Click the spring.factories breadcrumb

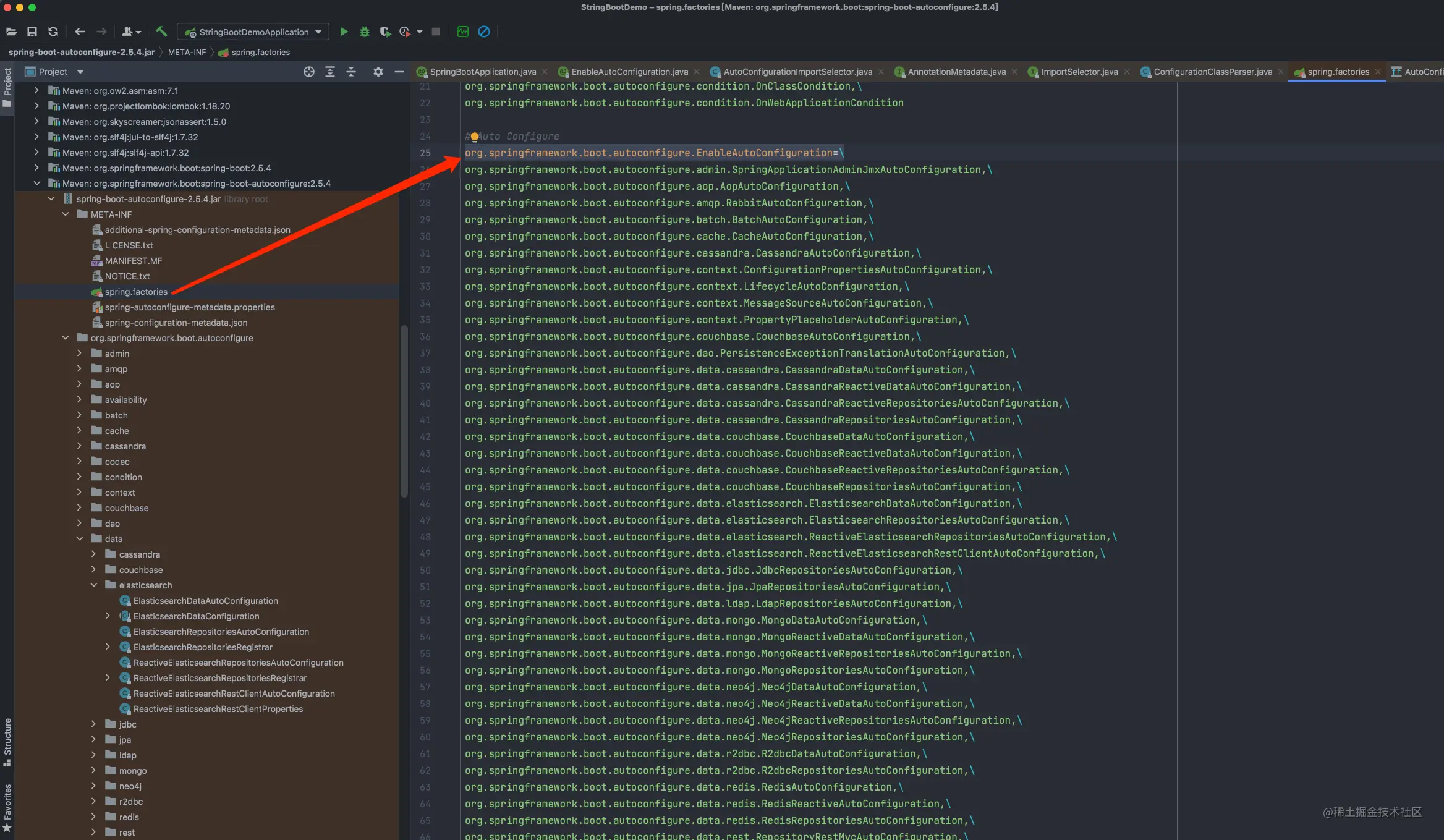[x=254, y=52]
